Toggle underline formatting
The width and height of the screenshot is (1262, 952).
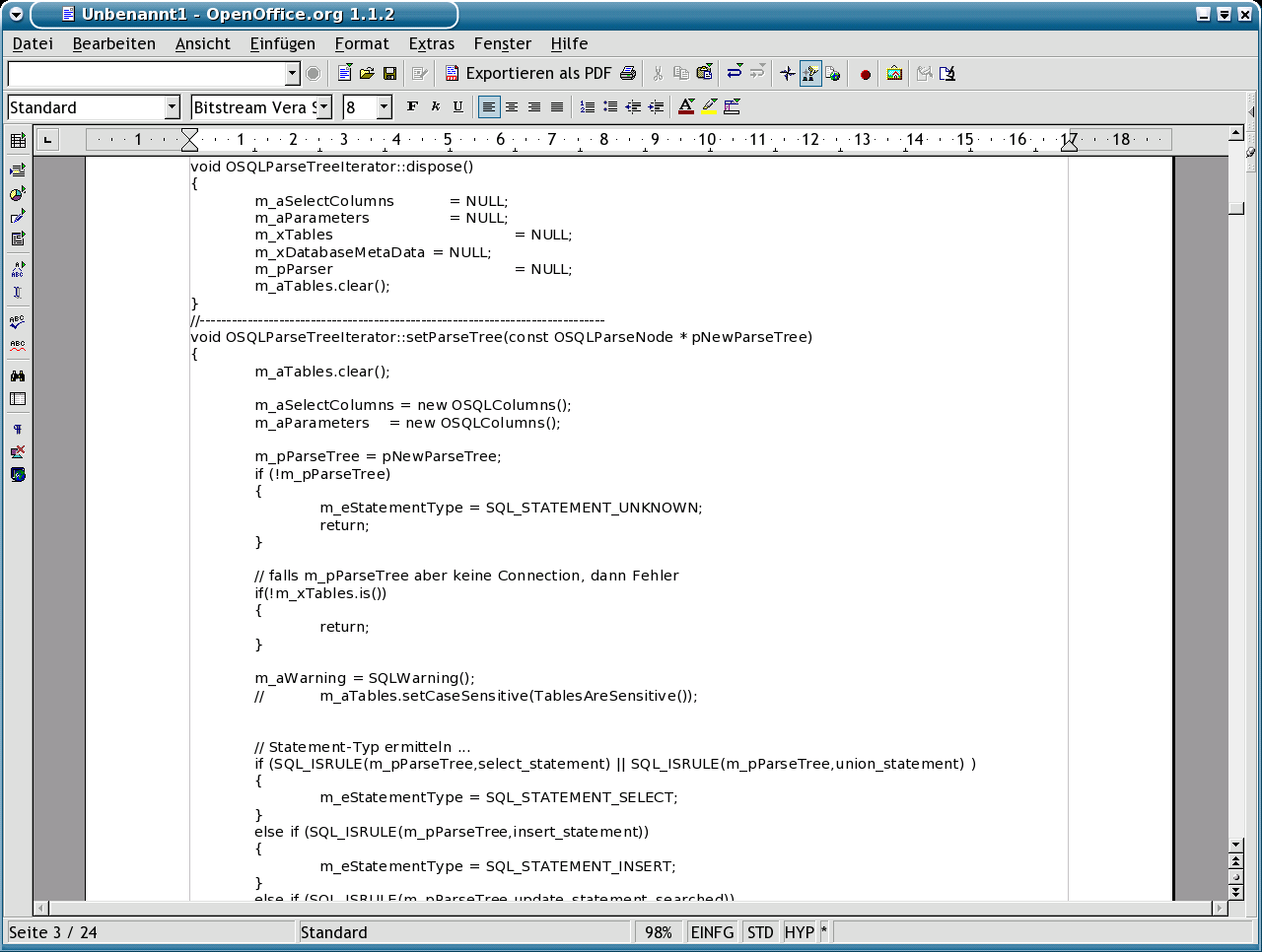(457, 107)
